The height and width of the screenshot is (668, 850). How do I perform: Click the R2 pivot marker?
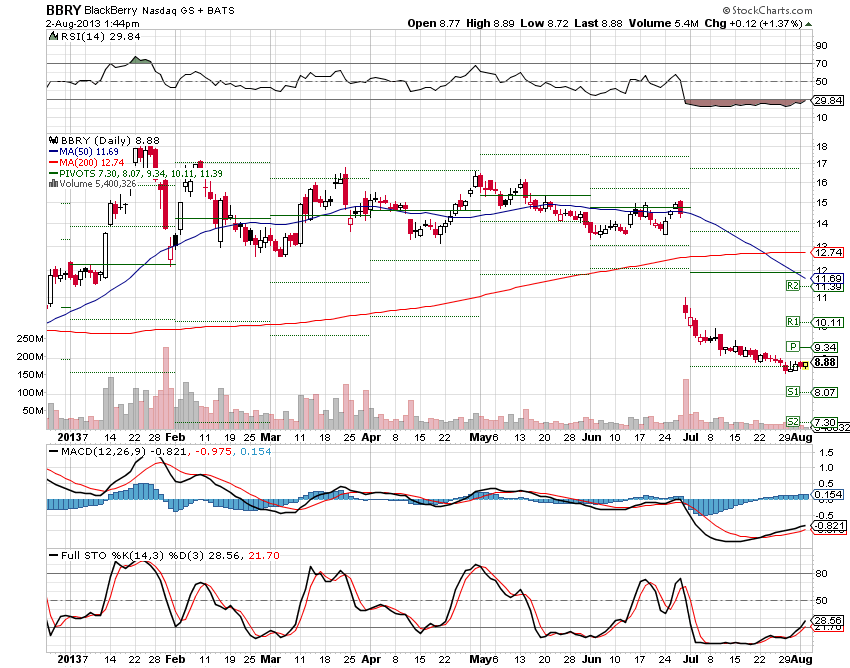point(793,286)
